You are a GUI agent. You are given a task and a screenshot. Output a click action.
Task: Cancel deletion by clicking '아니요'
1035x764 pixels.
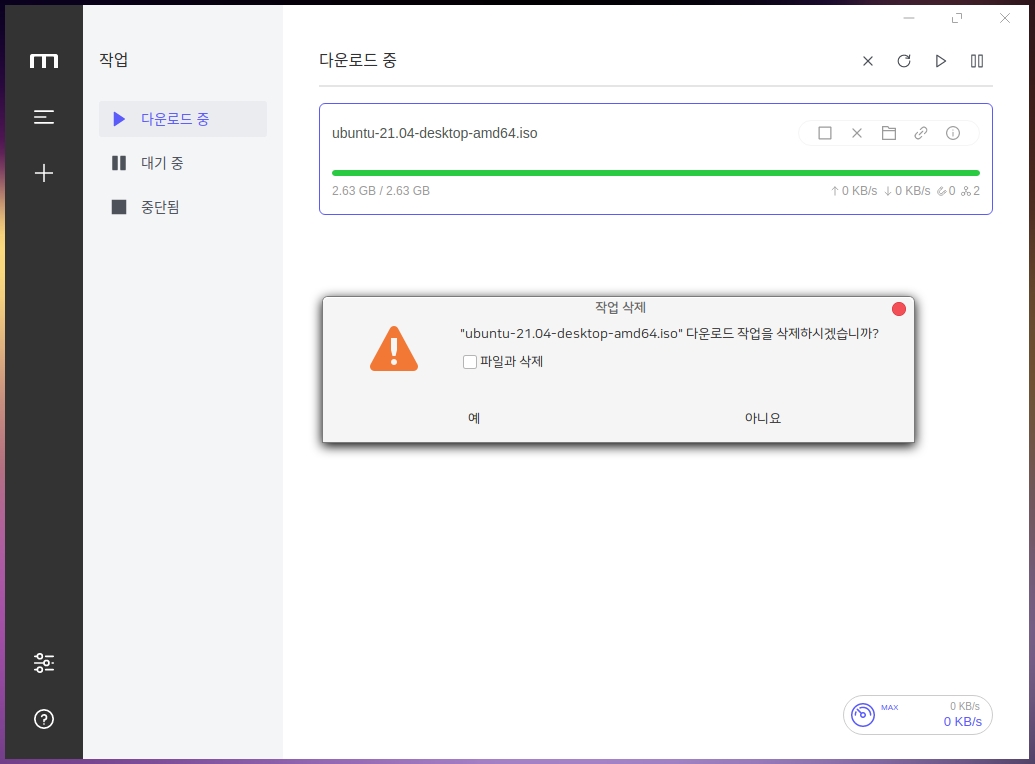(x=762, y=418)
